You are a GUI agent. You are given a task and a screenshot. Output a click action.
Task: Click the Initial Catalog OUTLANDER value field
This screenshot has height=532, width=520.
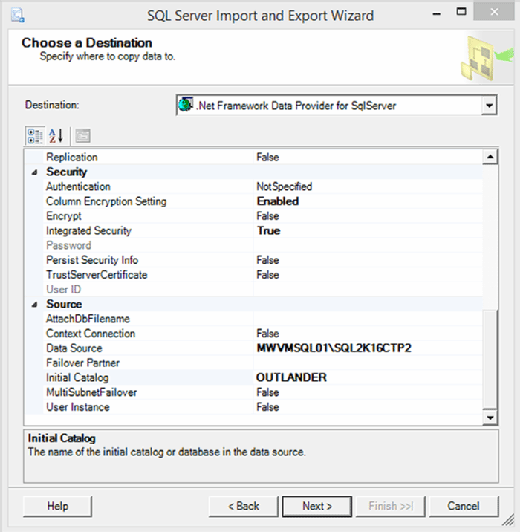[x=368, y=377]
